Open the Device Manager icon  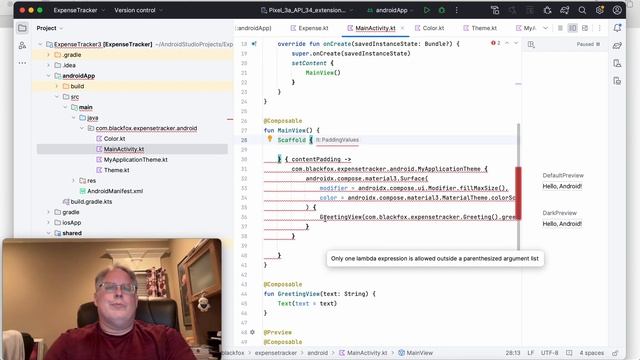(x=495, y=10)
